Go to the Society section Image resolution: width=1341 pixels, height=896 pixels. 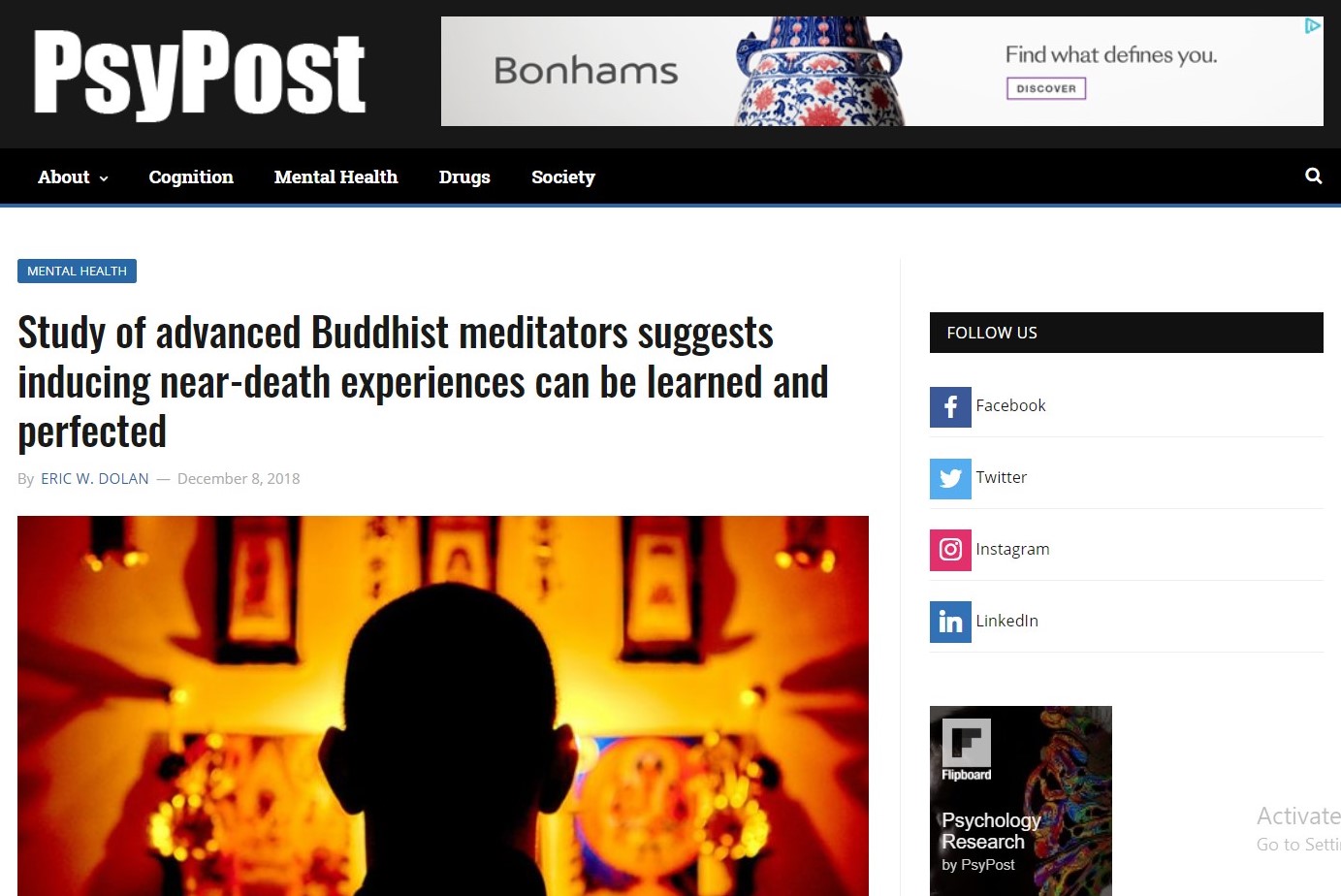563,176
